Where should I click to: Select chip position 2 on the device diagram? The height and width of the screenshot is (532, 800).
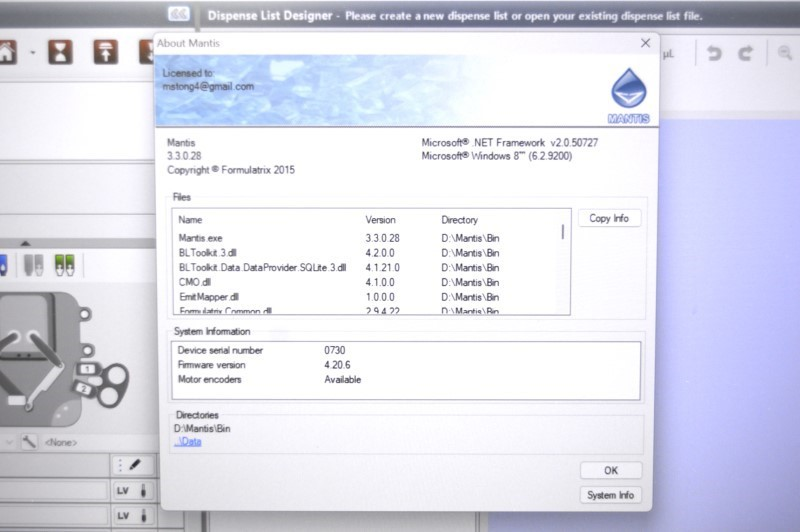pyautogui.click(x=83, y=389)
